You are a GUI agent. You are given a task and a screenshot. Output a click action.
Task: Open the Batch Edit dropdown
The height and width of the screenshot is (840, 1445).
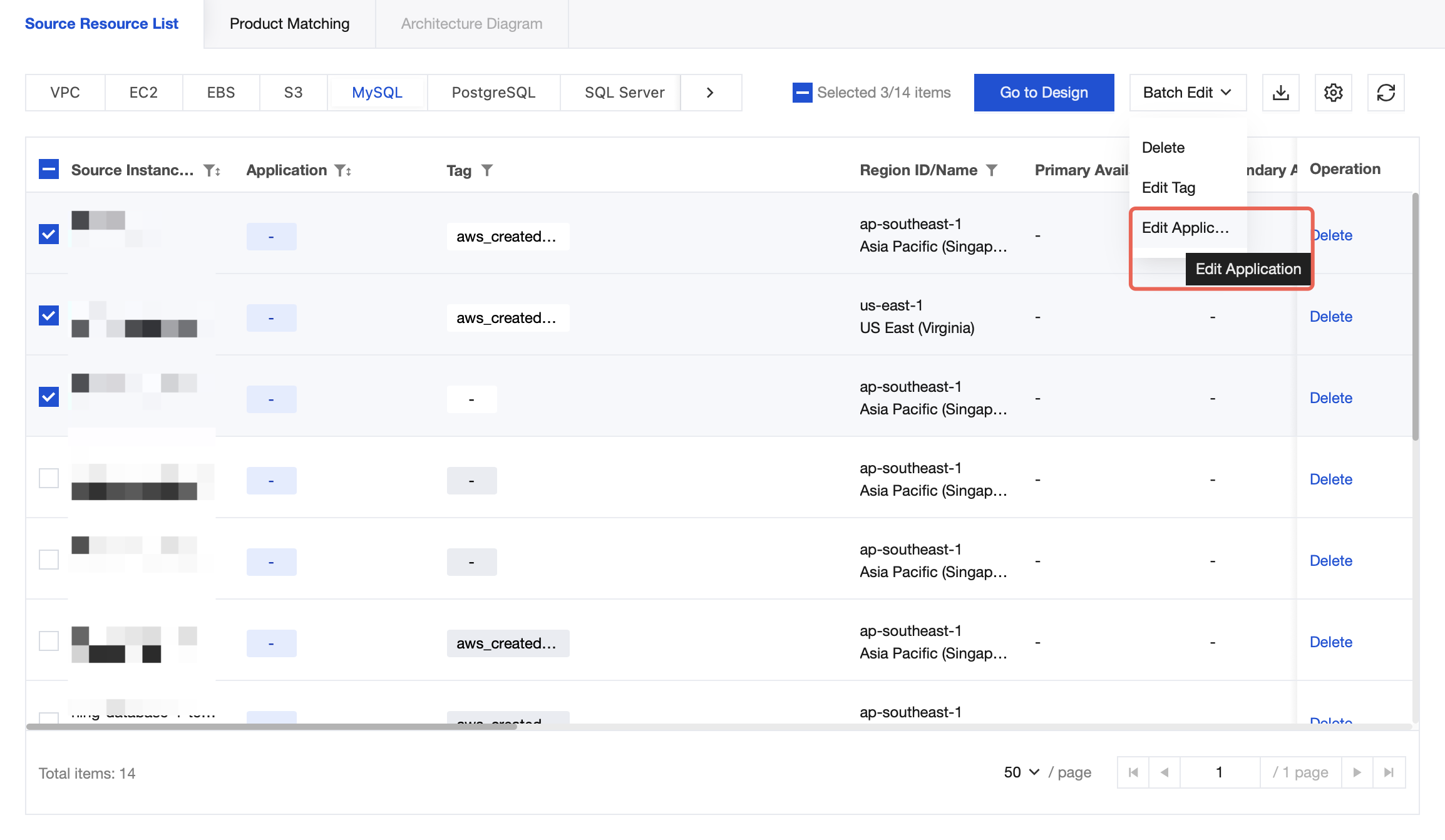(x=1187, y=93)
